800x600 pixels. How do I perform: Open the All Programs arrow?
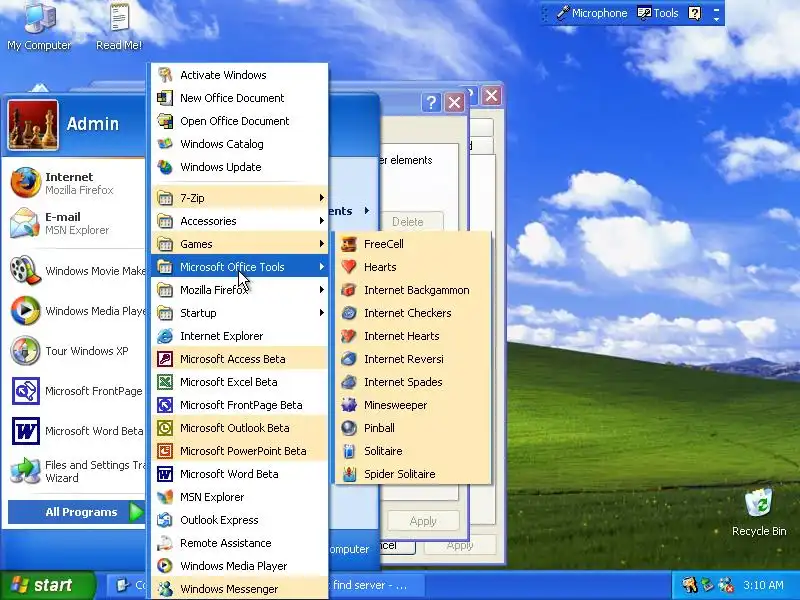click(x=136, y=512)
